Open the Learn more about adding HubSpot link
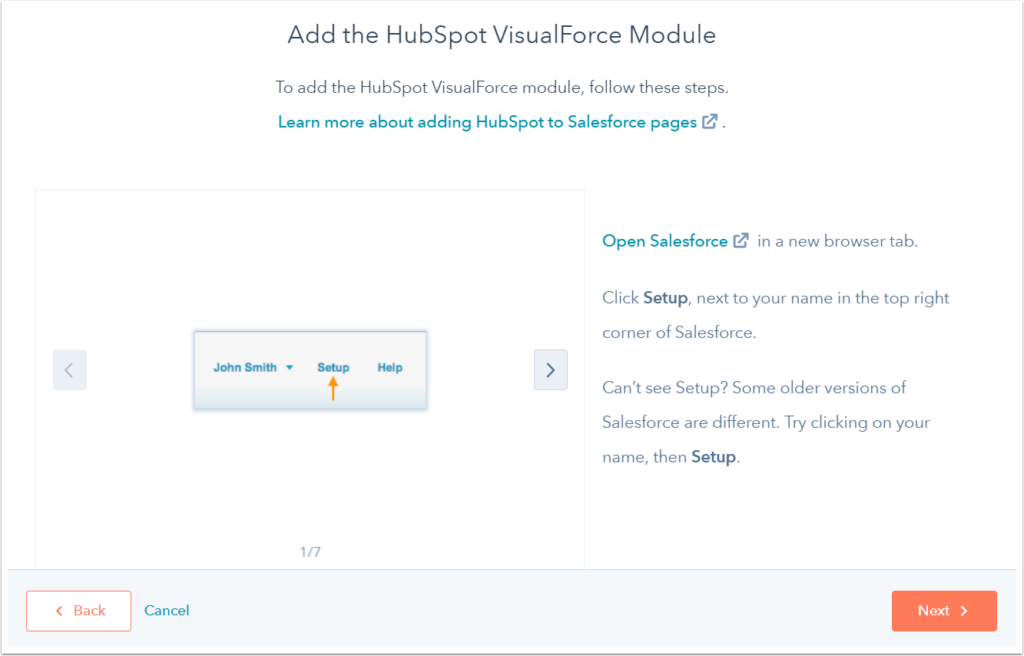 click(487, 121)
